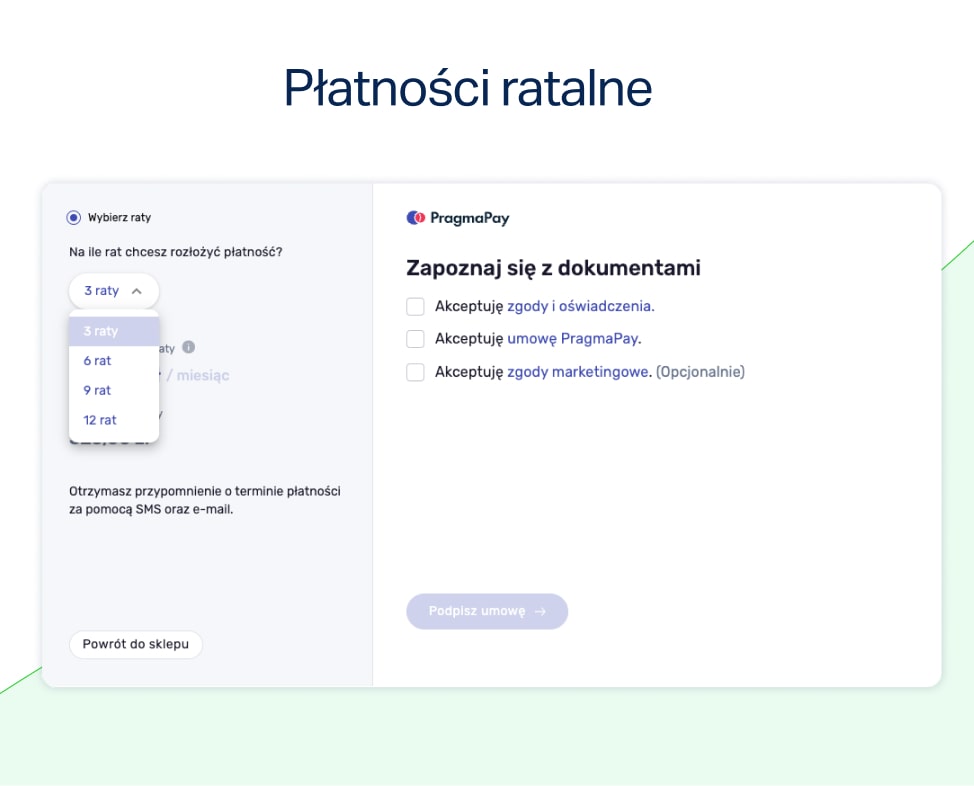Click the chevron arrow in the installments selector

137,291
